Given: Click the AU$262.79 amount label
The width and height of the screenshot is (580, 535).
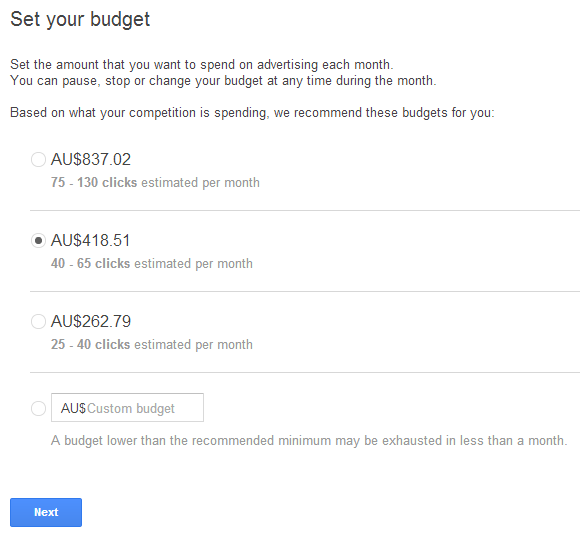Looking at the screenshot, I should point(91,322).
